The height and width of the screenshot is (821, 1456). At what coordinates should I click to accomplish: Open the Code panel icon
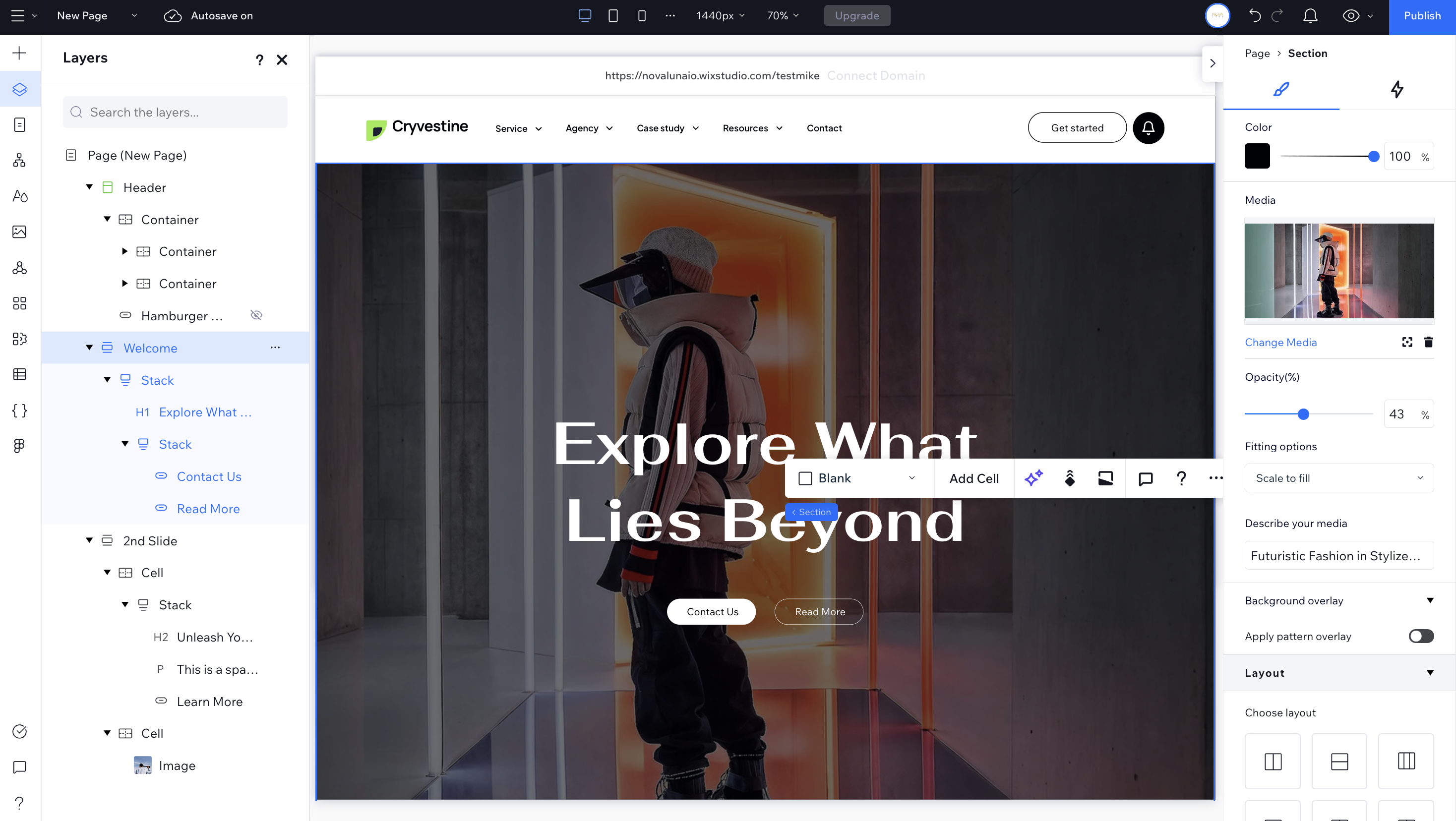[x=19, y=411]
